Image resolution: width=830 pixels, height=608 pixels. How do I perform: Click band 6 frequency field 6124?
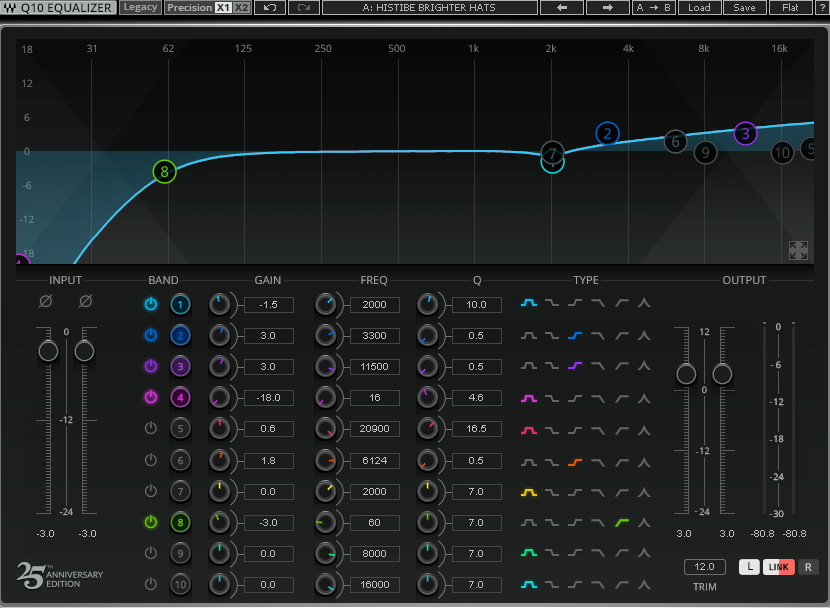click(x=374, y=460)
